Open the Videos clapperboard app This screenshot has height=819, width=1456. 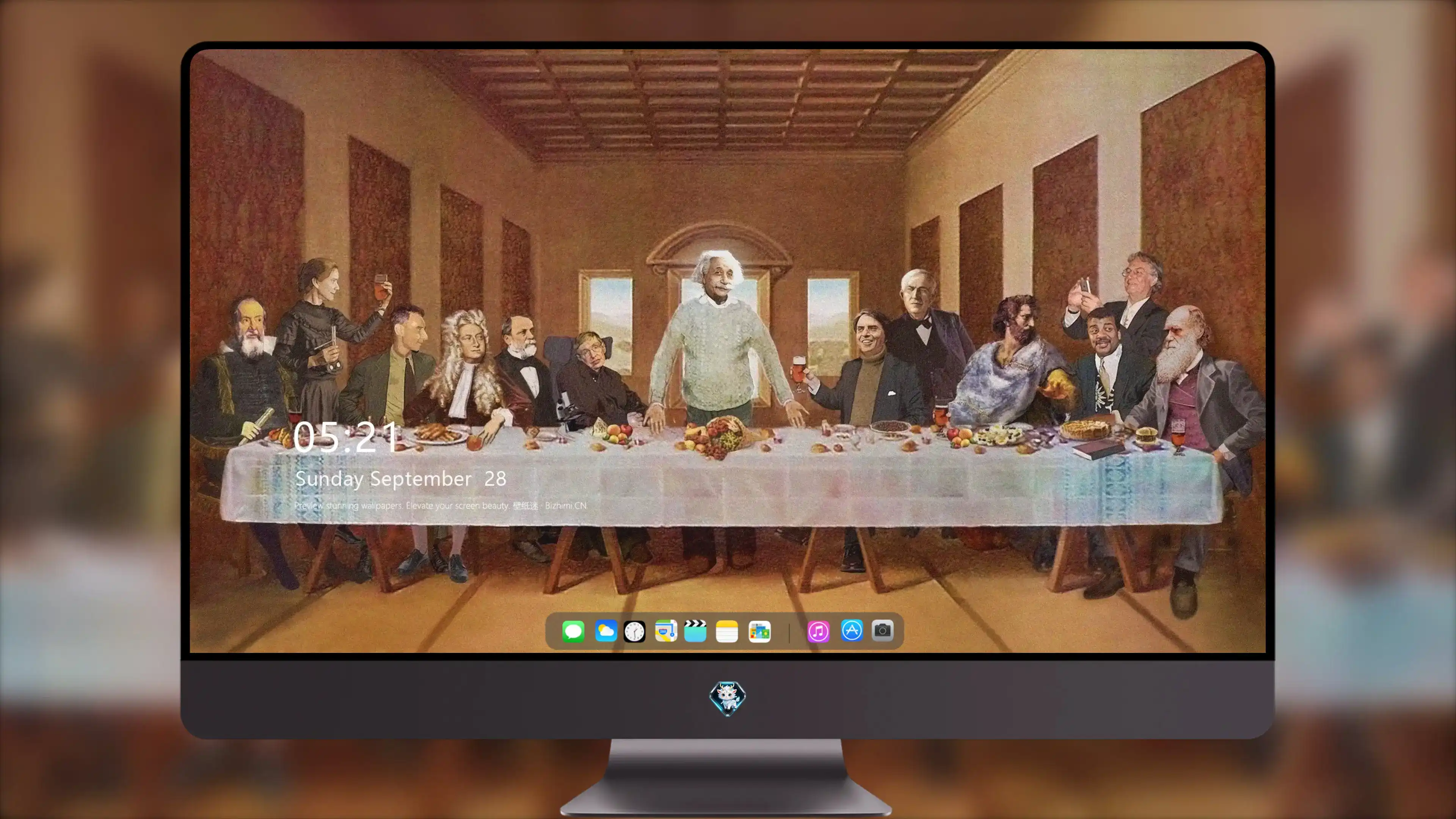coord(695,631)
